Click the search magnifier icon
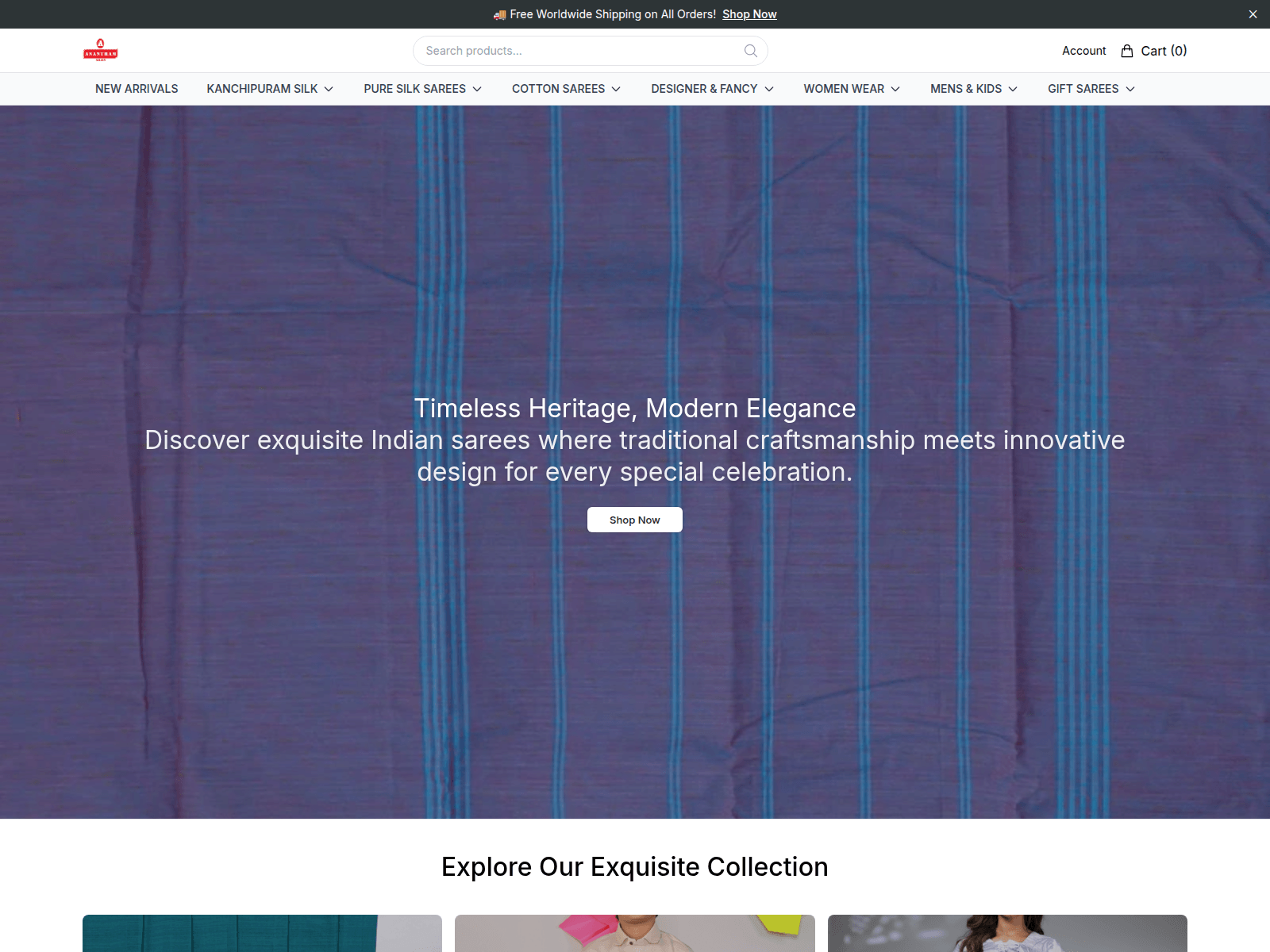This screenshot has width=1270, height=952. (751, 51)
